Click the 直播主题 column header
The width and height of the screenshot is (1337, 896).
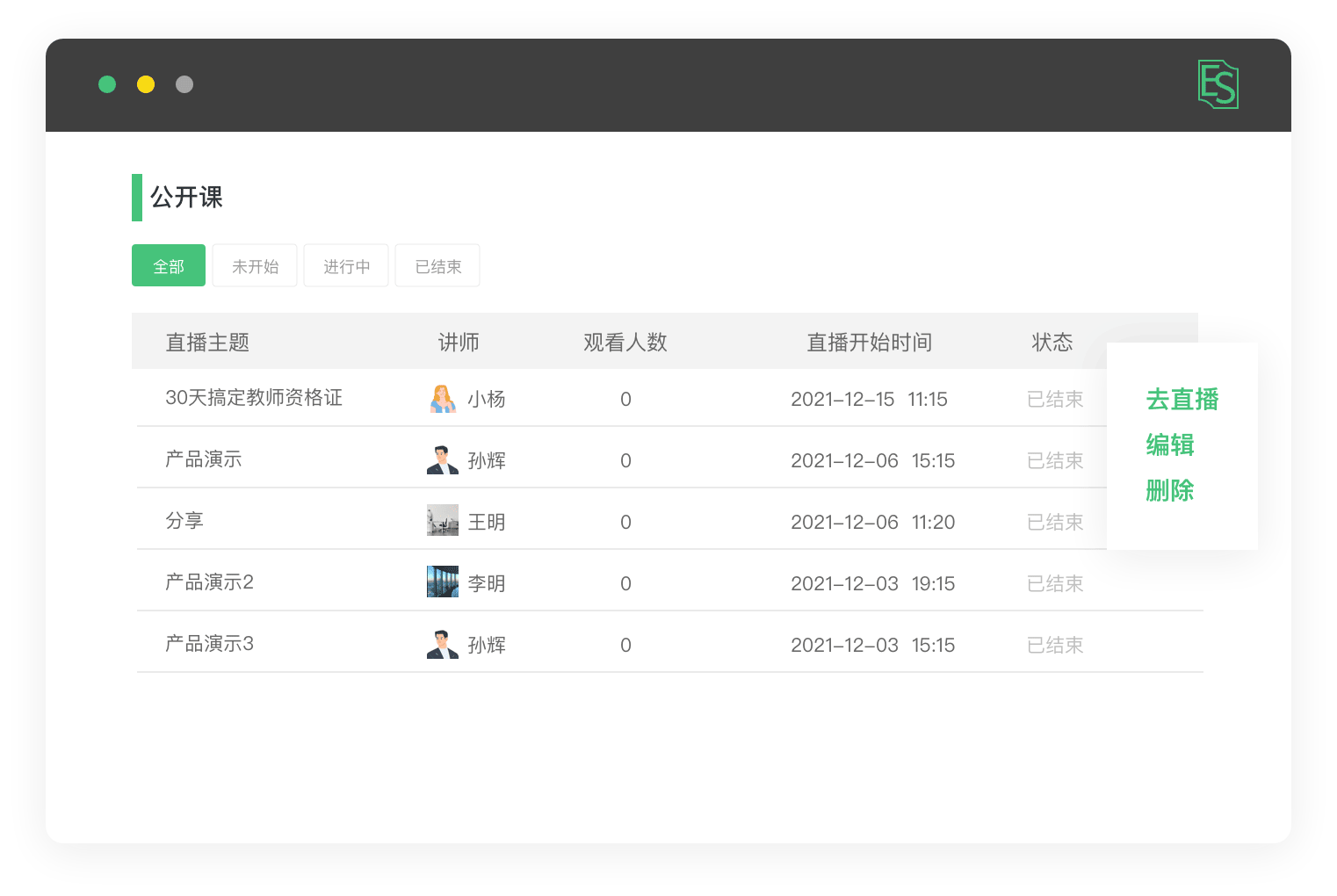click(207, 343)
